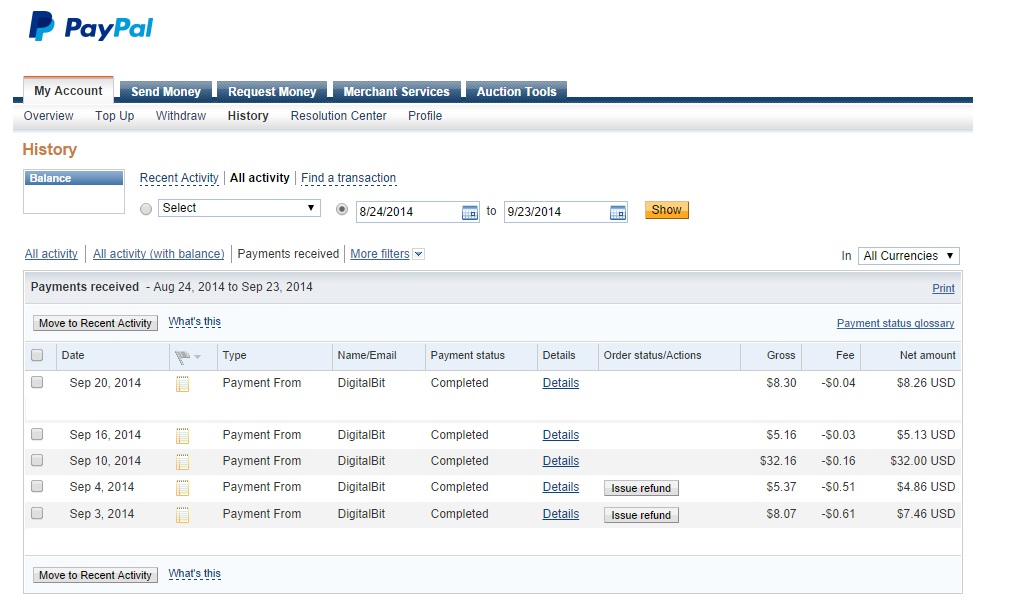This screenshot has height=610, width=1023.
Task: Open the Select period dropdown
Action: (x=239, y=208)
